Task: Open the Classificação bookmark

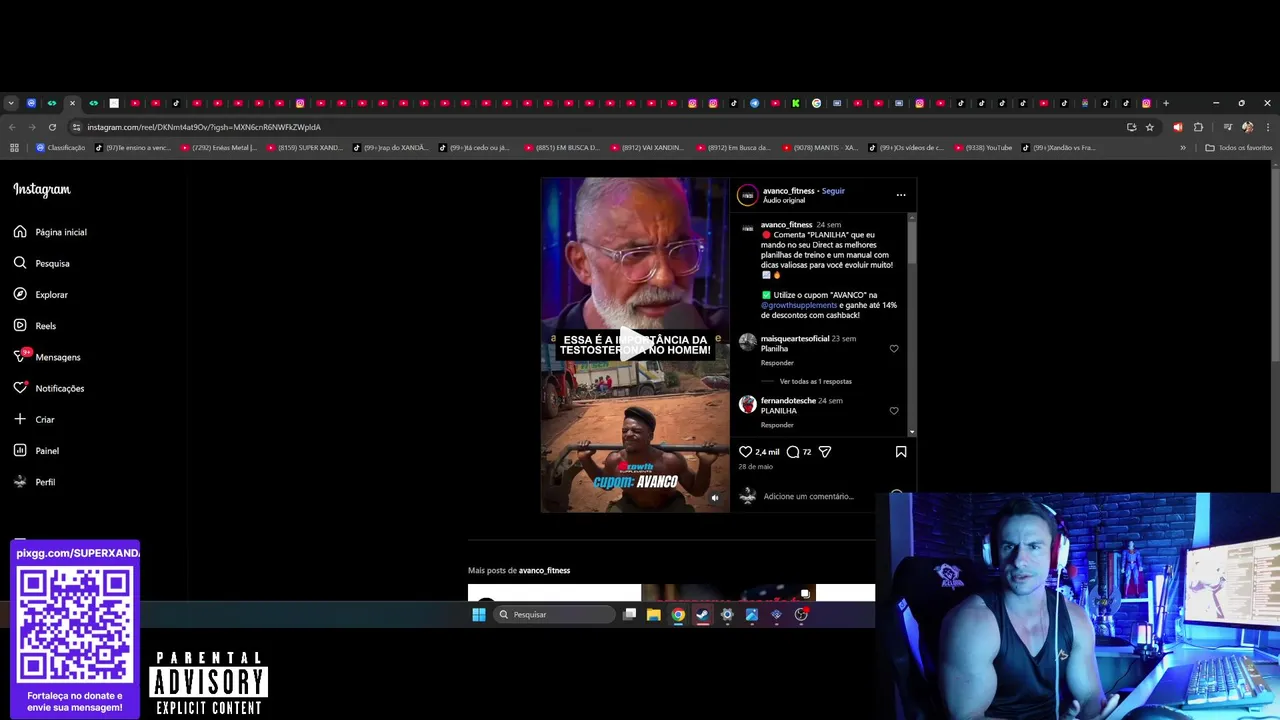Action: [60, 148]
